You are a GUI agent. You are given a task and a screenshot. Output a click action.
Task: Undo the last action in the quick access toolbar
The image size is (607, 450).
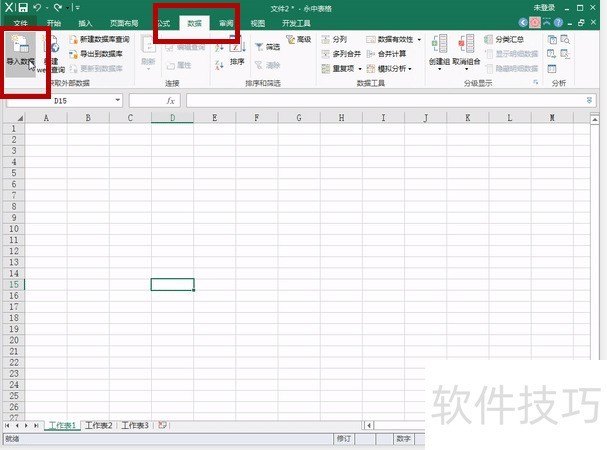pyautogui.click(x=37, y=7)
